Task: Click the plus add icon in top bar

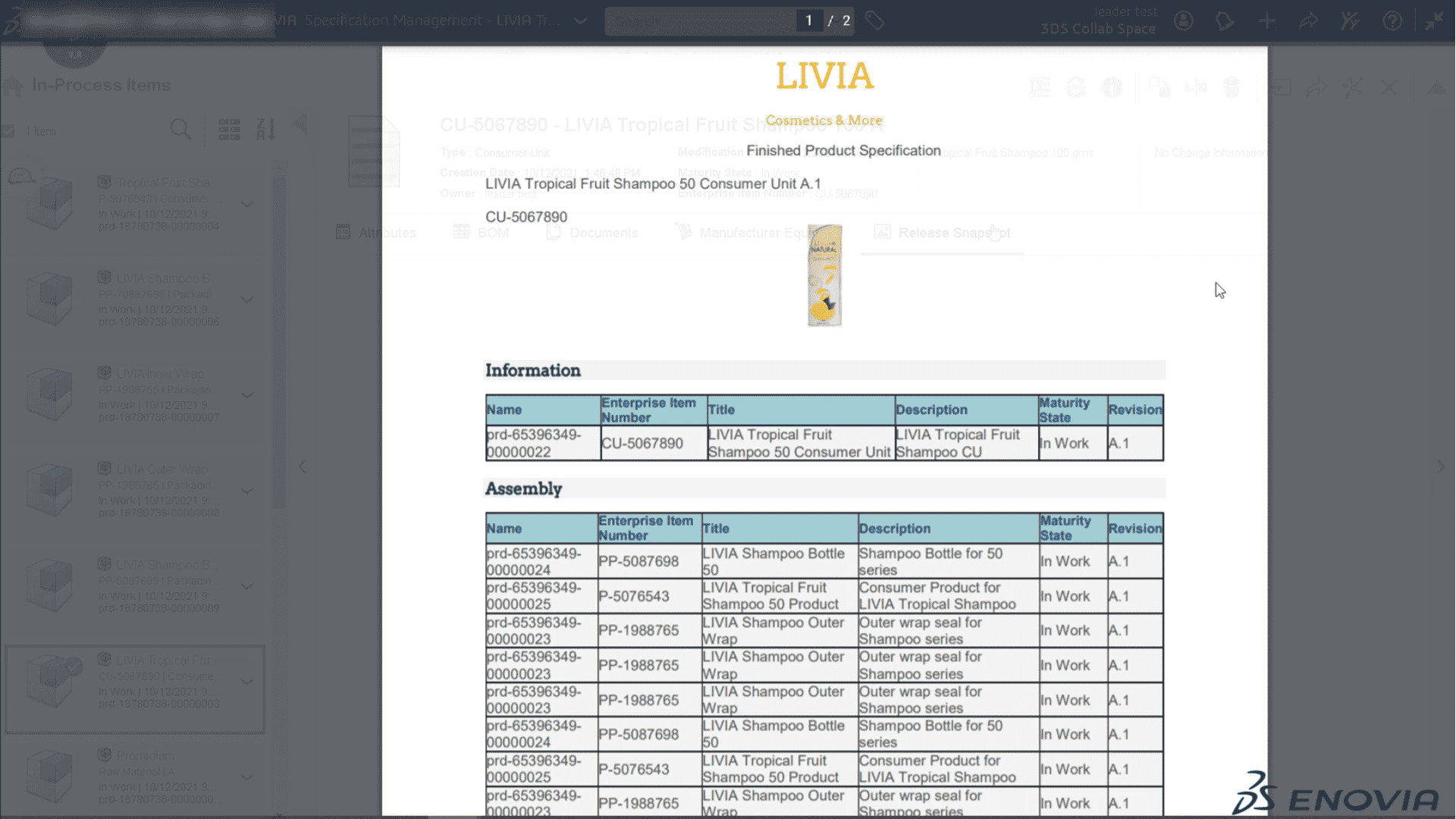Action: (1266, 20)
